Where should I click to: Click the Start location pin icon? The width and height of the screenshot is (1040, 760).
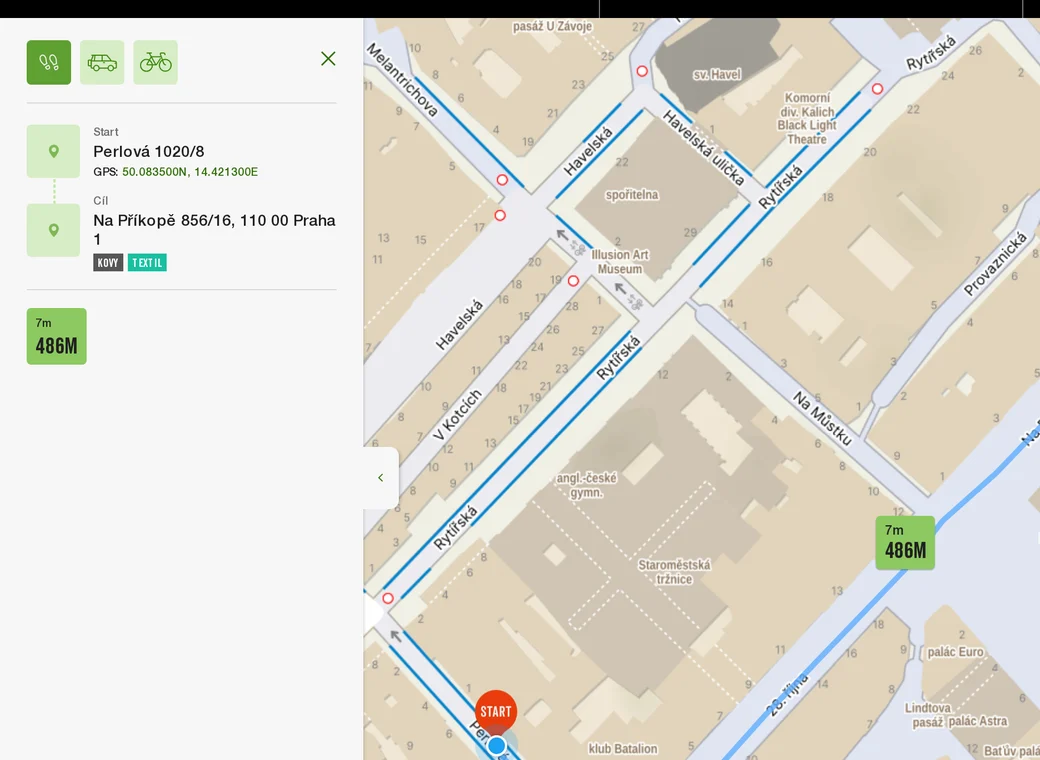coord(54,151)
